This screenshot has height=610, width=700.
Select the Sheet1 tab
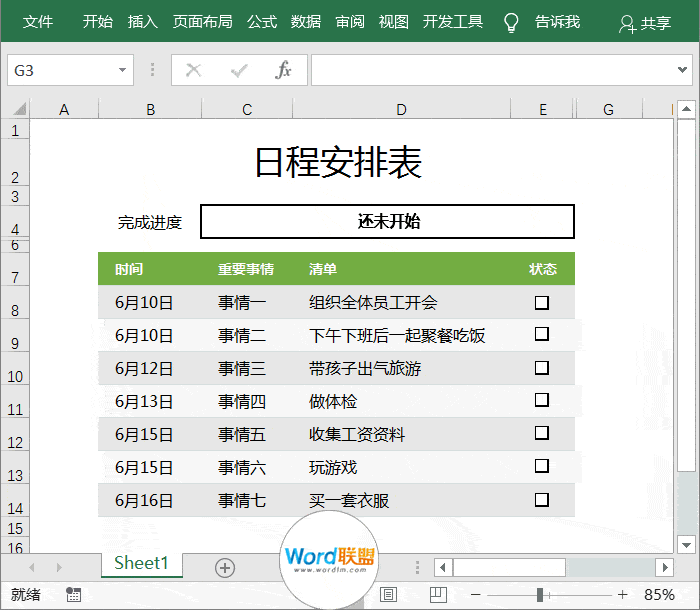[x=141, y=563]
